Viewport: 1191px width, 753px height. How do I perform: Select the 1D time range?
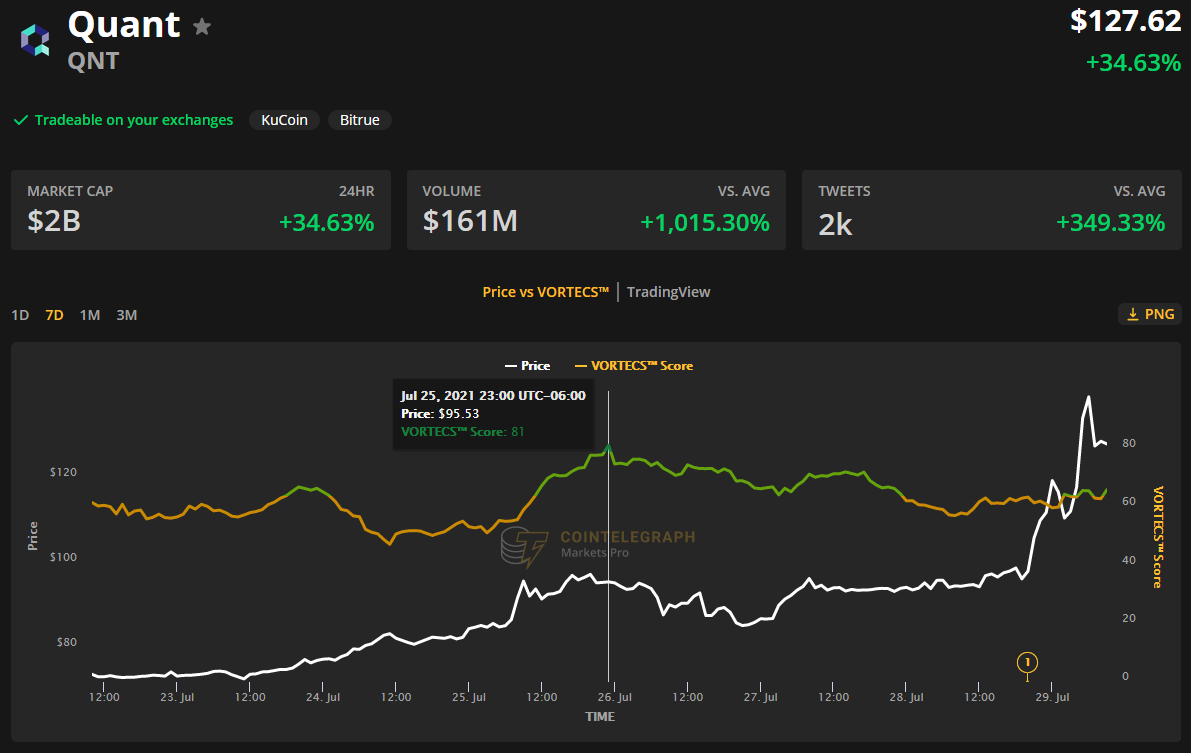tap(20, 315)
